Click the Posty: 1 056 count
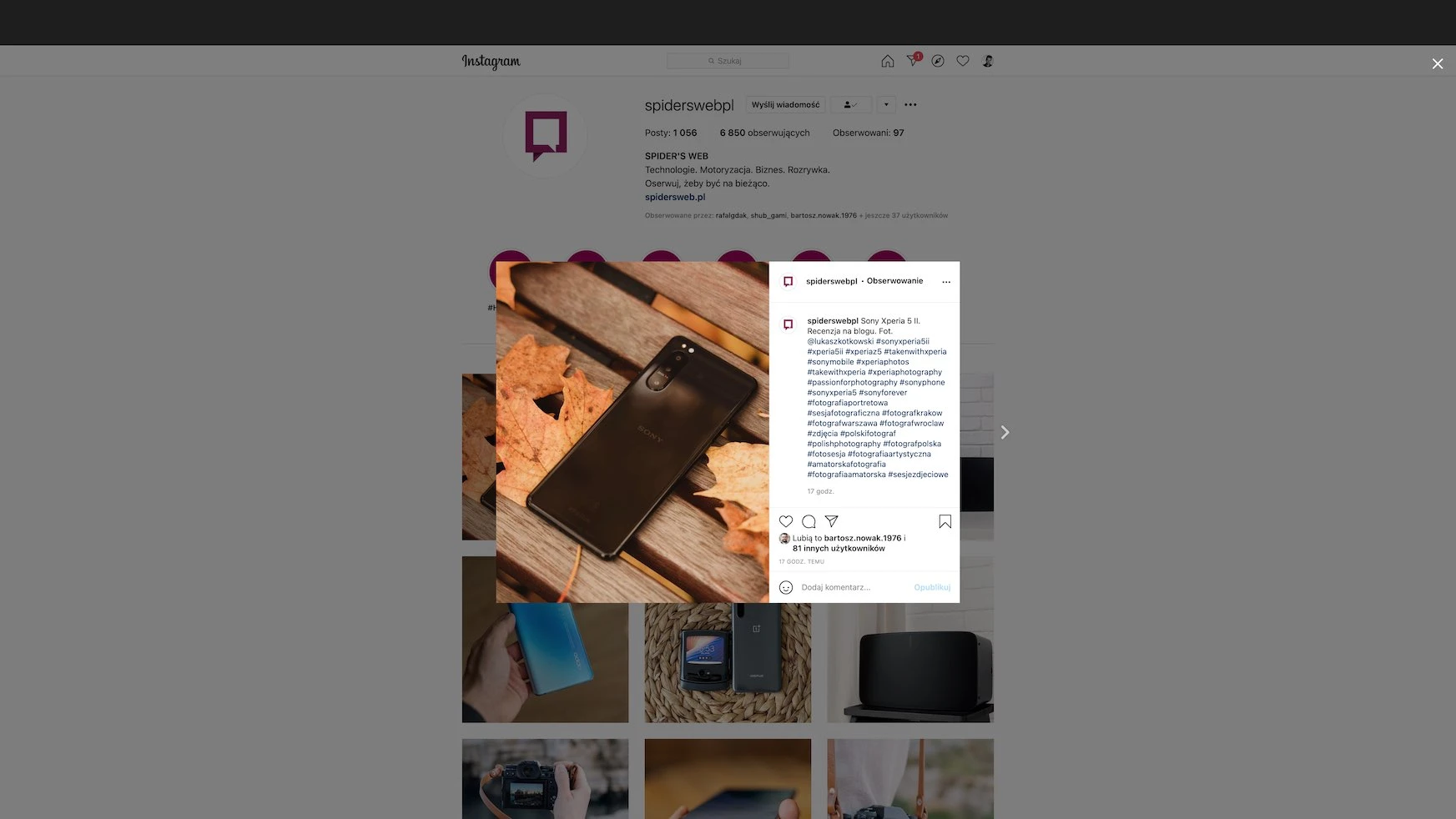This screenshot has height=819, width=1456. (x=671, y=133)
